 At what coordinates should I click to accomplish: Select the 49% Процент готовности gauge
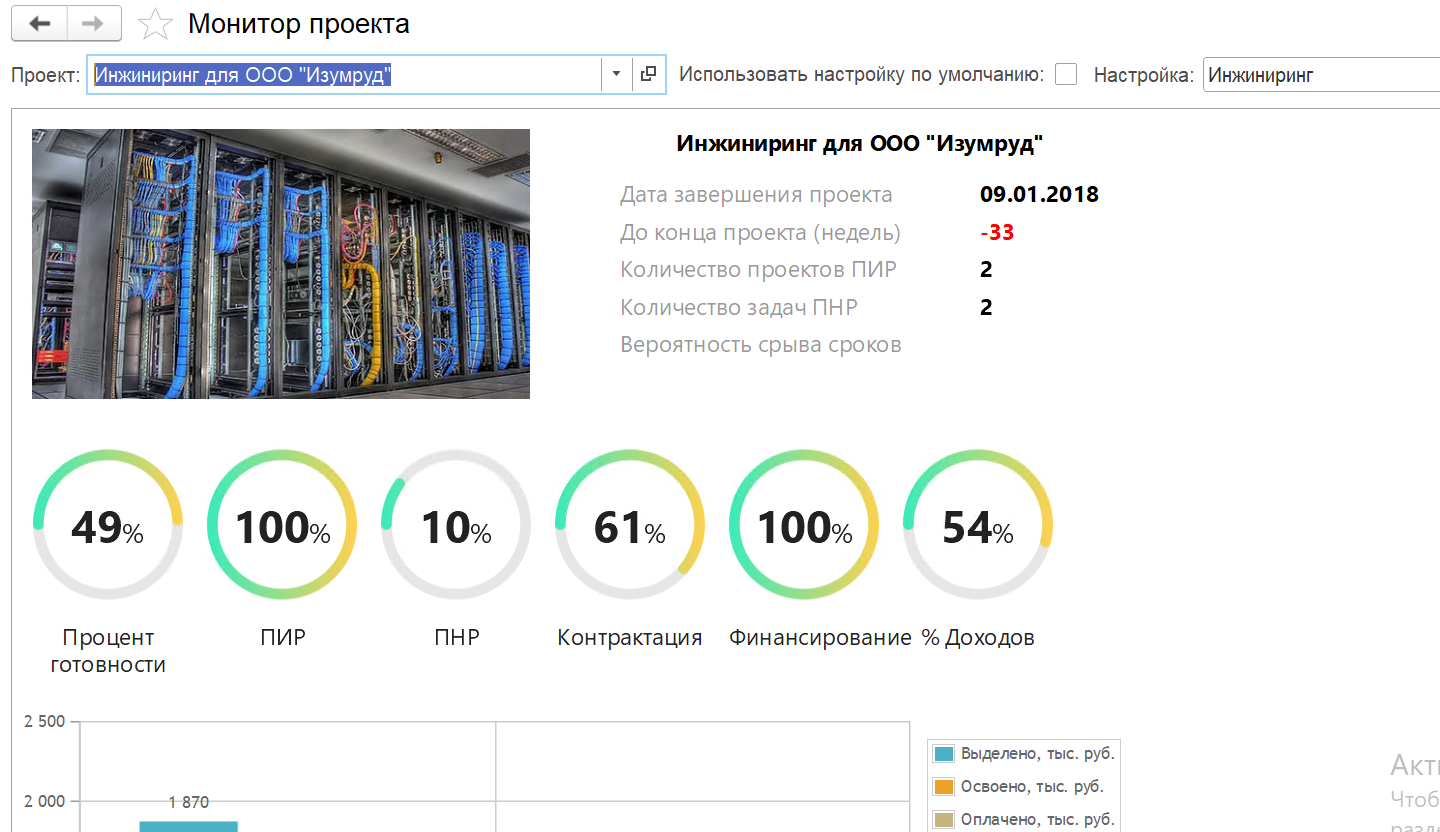coord(108,524)
